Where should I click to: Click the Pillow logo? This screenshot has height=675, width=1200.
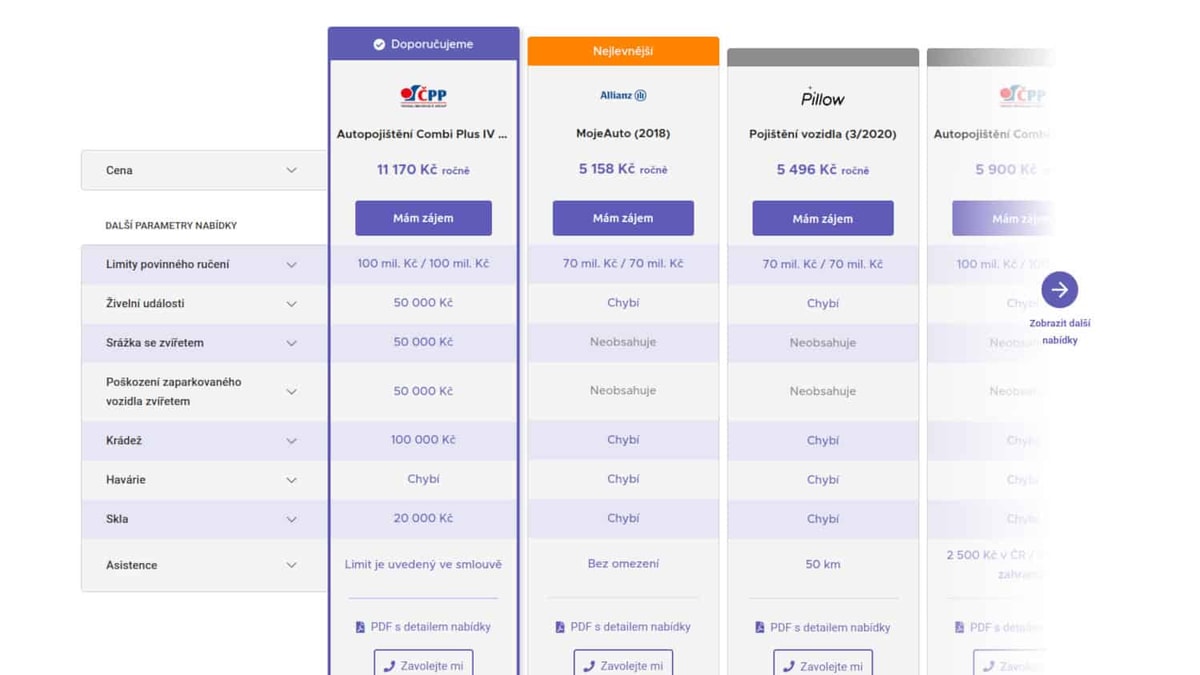pyautogui.click(x=823, y=97)
